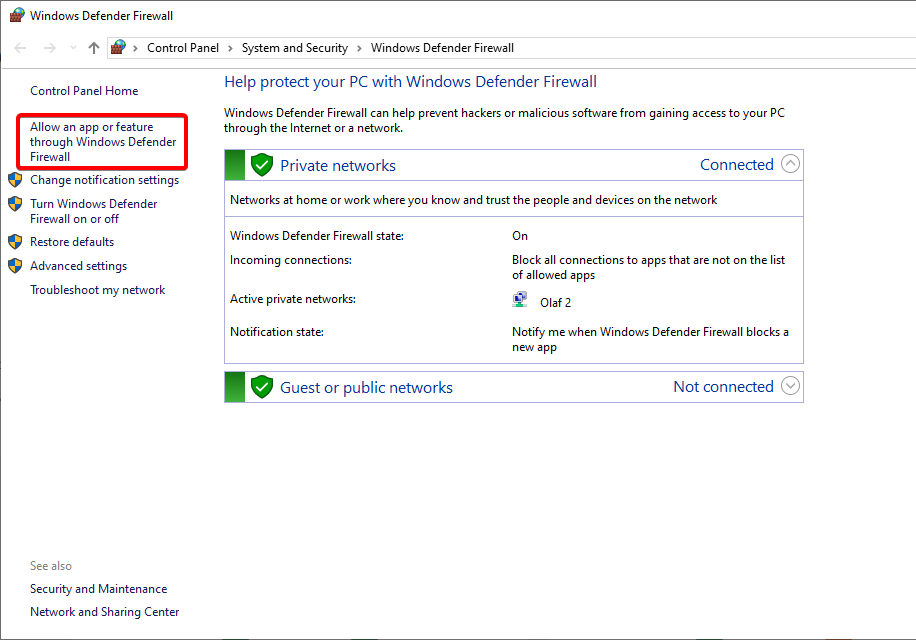Click Block all connections value text

coord(648,267)
